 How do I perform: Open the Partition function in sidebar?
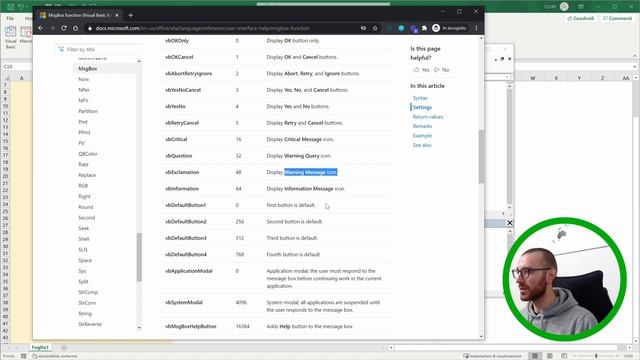pyautogui.click(x=88, y=111)
